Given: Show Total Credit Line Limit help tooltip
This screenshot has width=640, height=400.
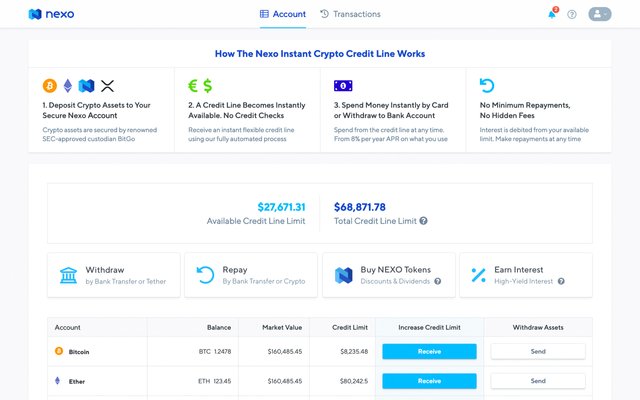Looking at the screenshot, I should point(424,221).
